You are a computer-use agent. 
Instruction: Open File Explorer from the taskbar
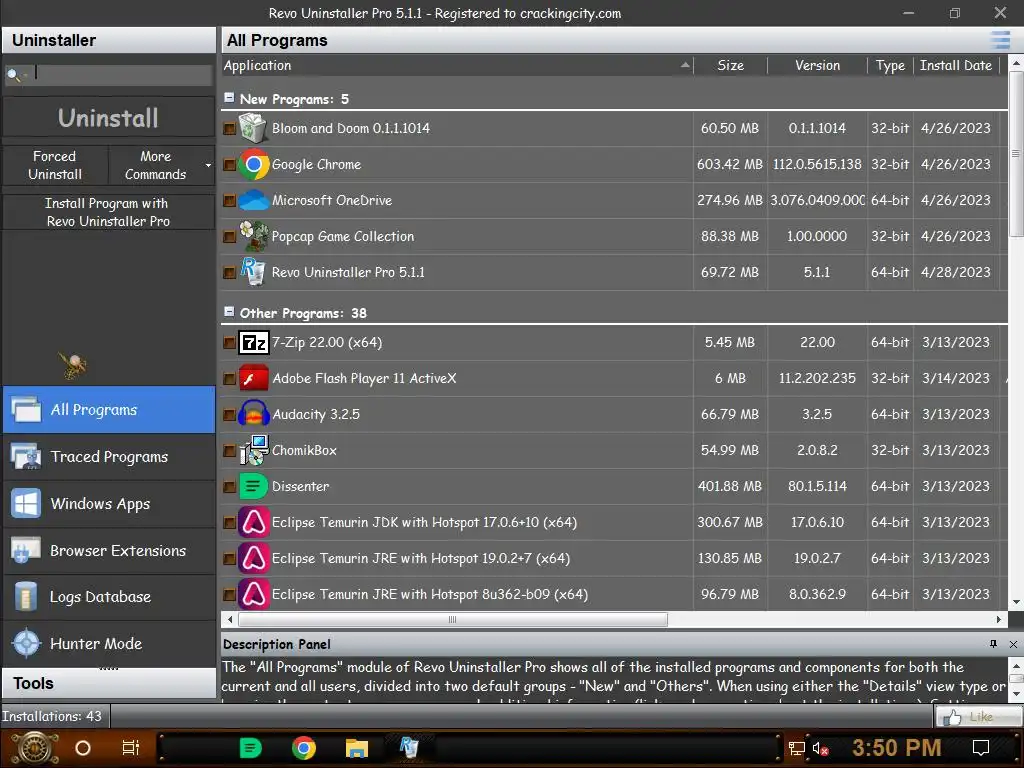357,748
